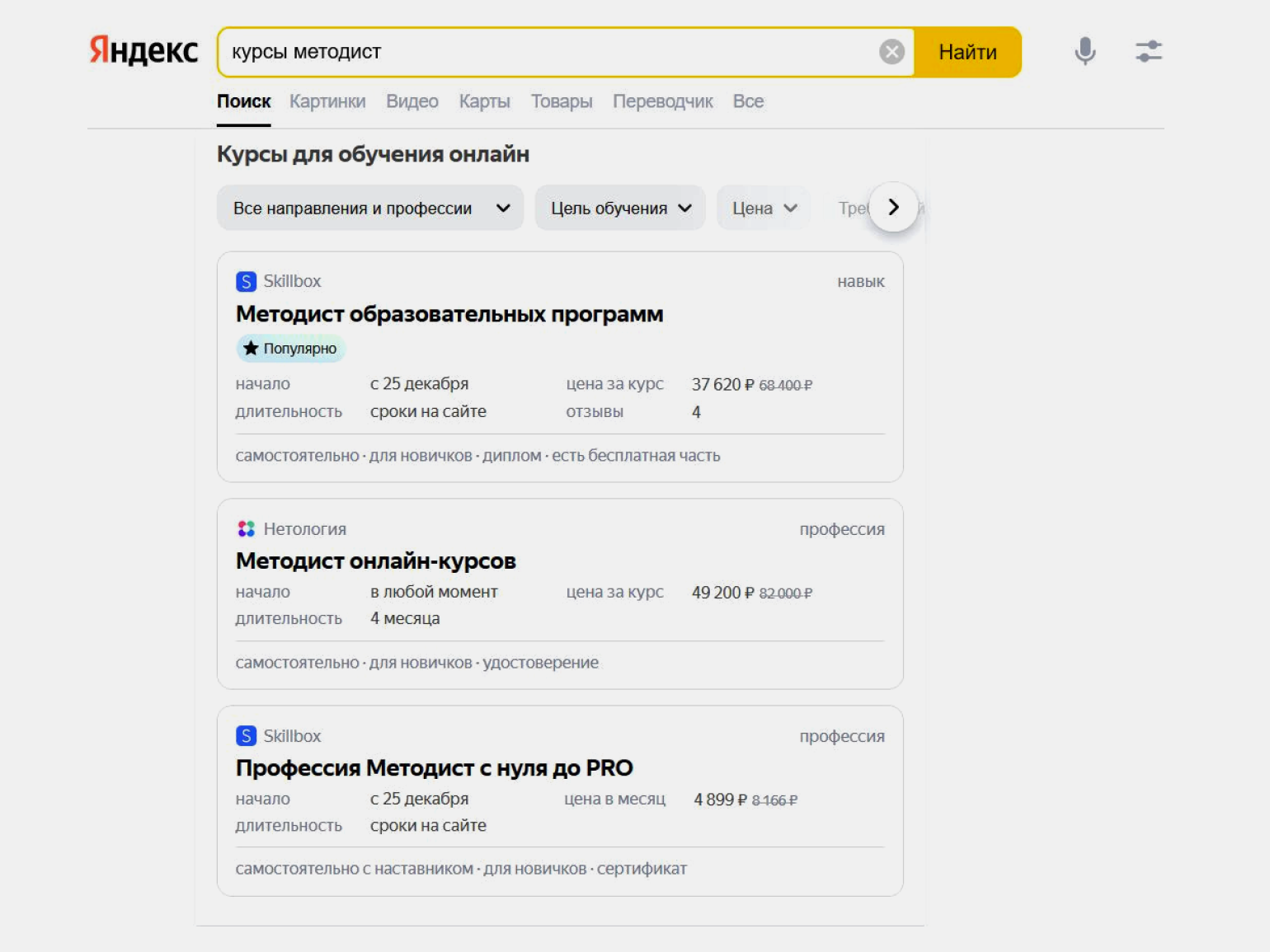This screenshot has width=1270, height=952.
Task: Open the Все tab
Action: (748, 101)
